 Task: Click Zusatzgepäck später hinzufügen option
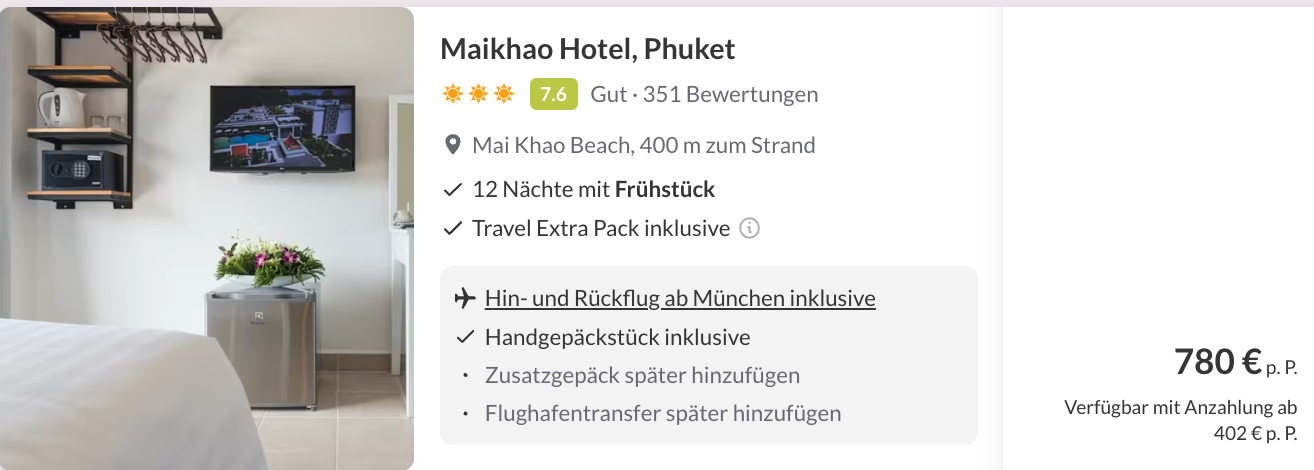coord(642,375)
